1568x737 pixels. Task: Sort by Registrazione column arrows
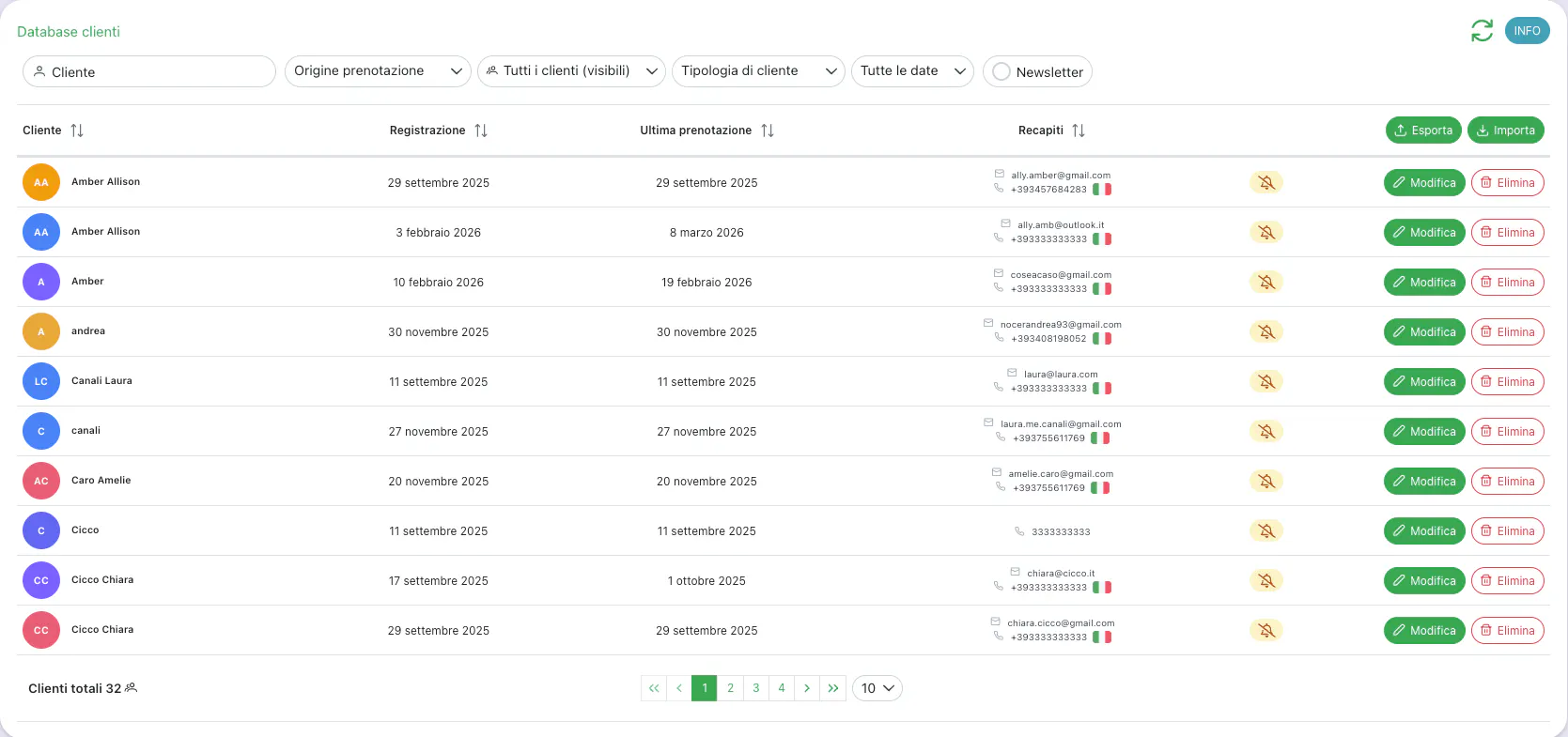[x=481, y=131]
